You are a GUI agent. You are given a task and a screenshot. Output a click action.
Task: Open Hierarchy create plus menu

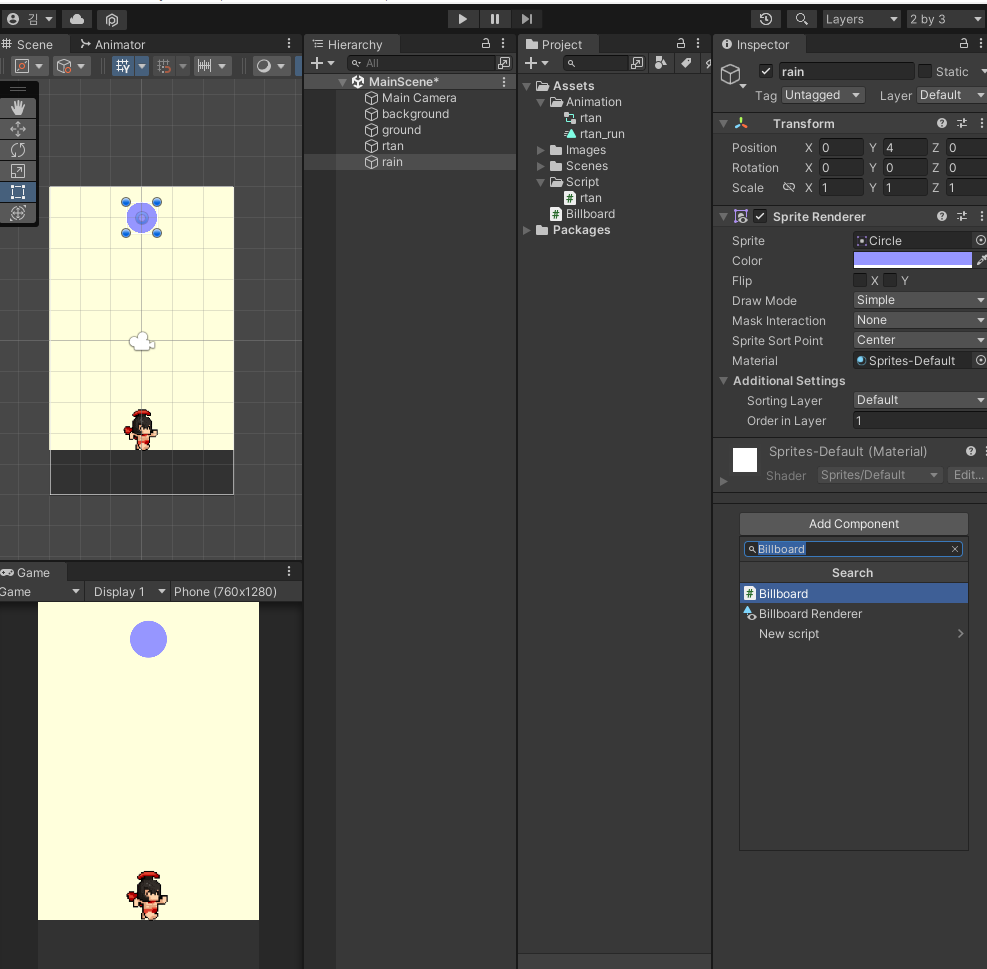(323, 63)
